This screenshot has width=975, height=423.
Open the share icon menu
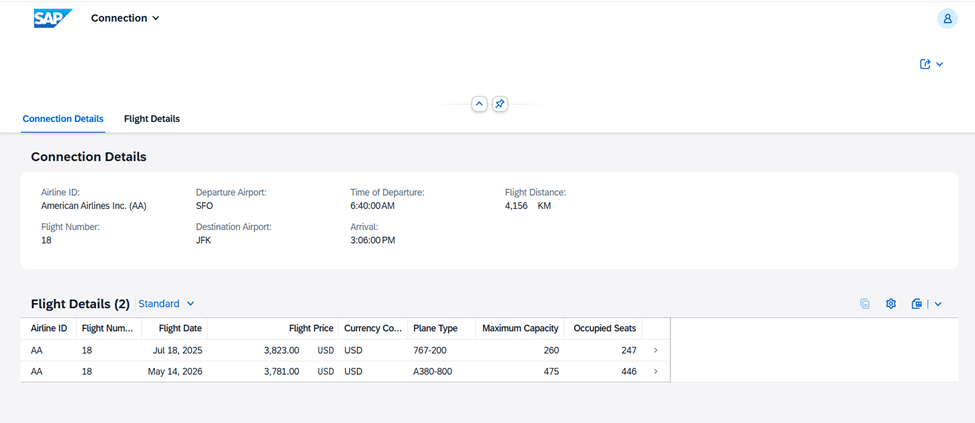tap(931, 64)
